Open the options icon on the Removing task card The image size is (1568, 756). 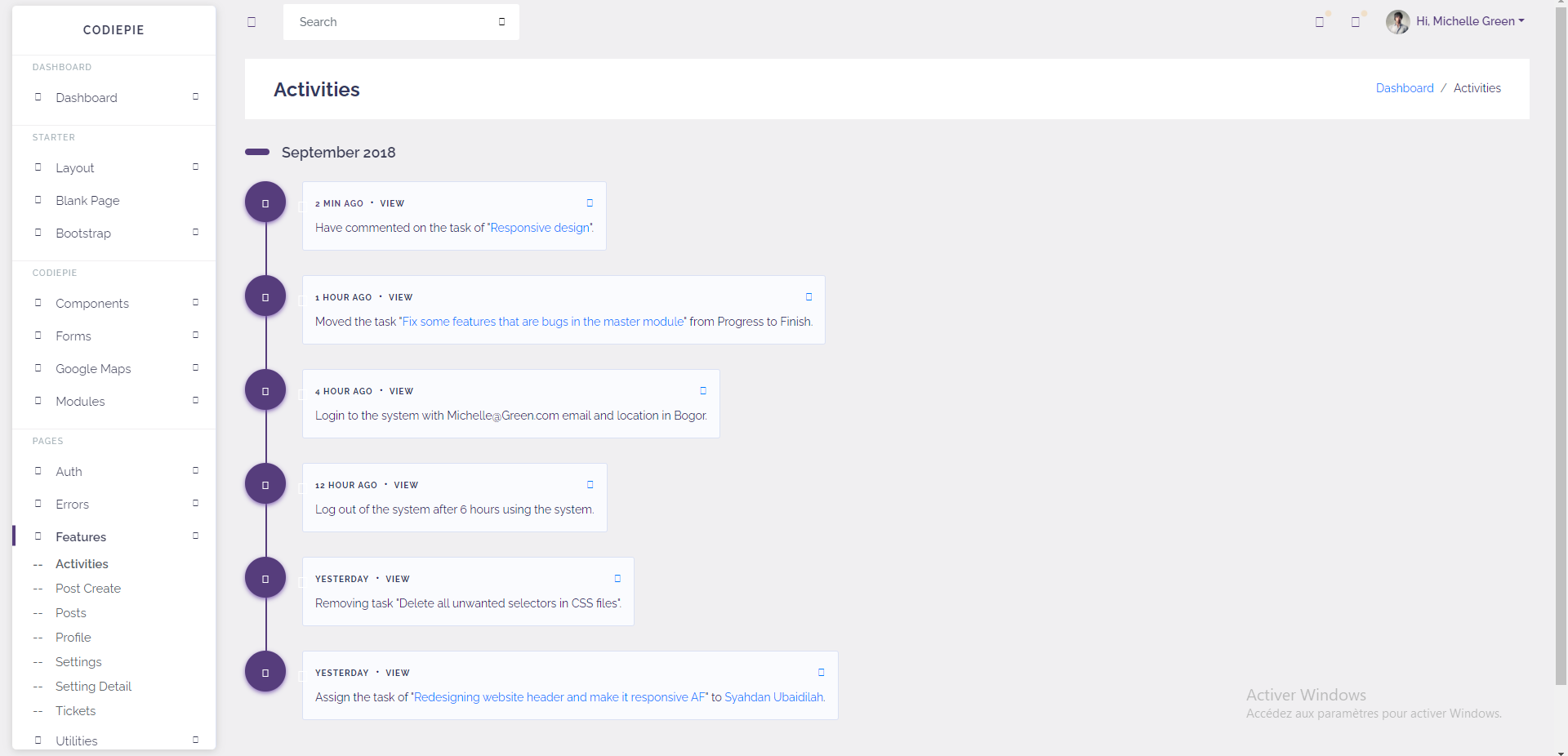[617, 578]
